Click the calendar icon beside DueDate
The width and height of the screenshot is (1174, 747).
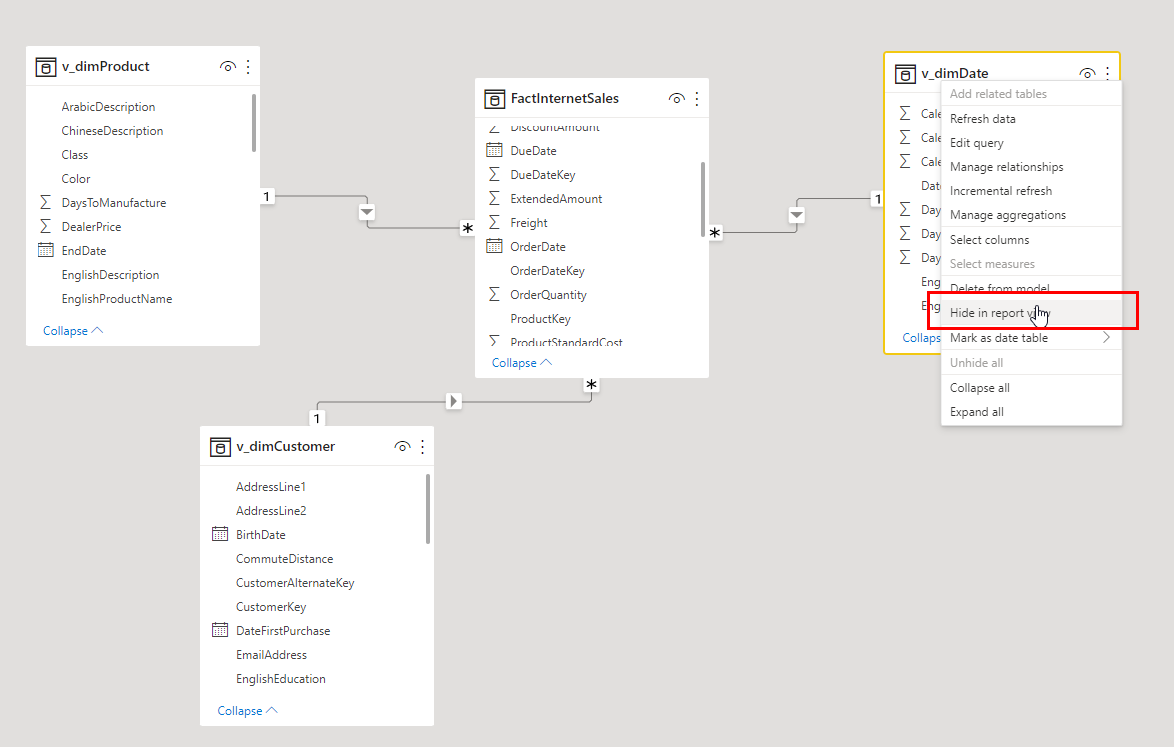click(496, 150)
